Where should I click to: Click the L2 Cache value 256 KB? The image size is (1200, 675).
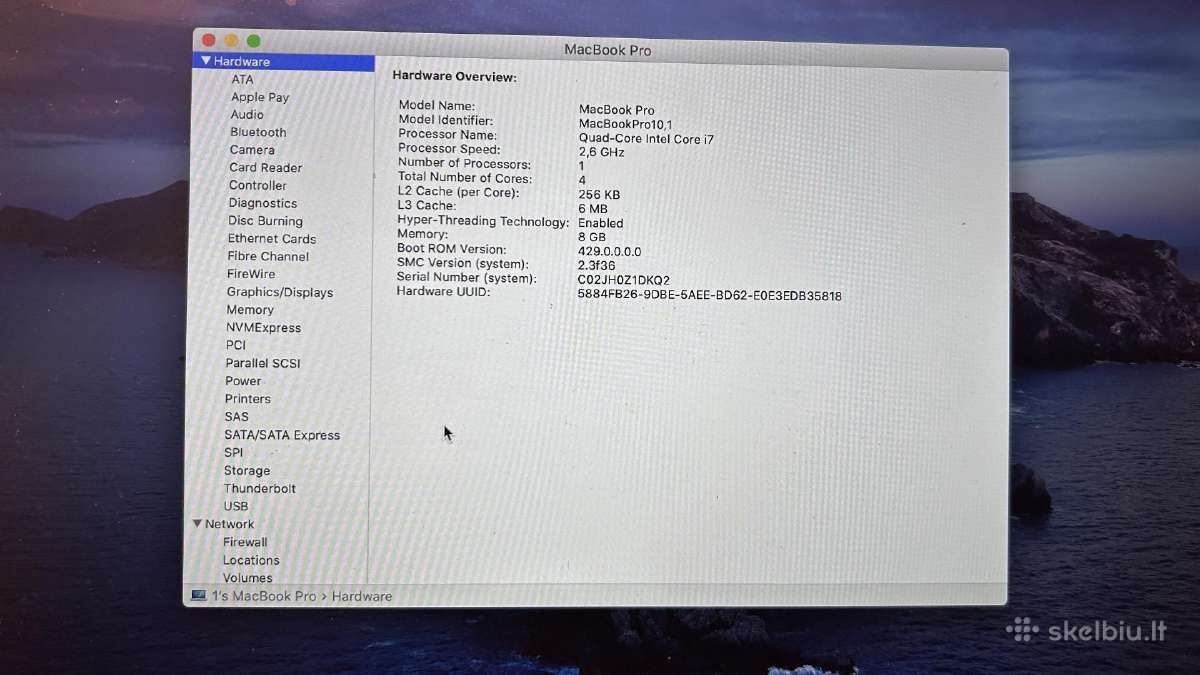pyautogui.click(x=599, y=195)
